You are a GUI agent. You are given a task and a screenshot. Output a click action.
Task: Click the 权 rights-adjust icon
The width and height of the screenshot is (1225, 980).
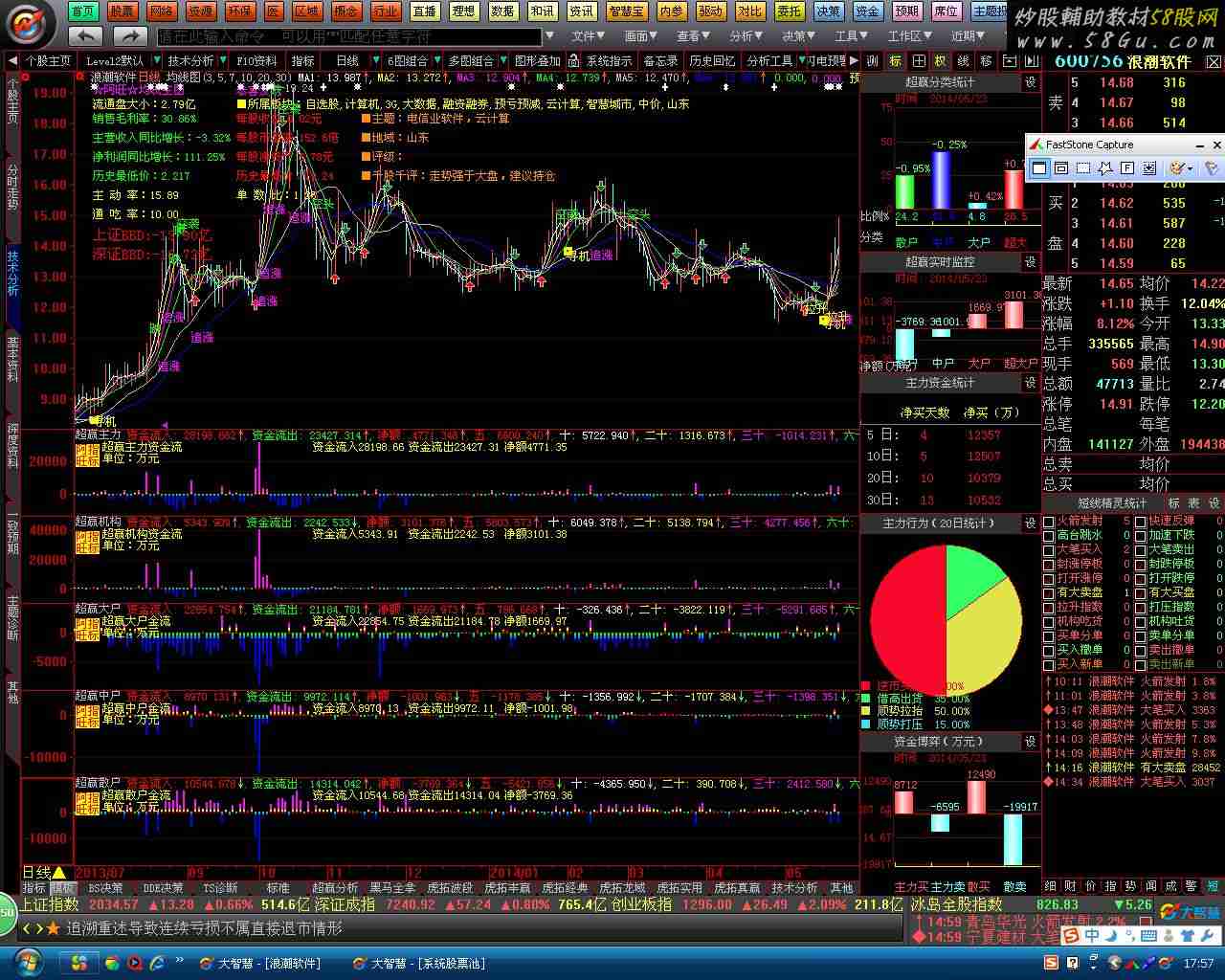941,60
